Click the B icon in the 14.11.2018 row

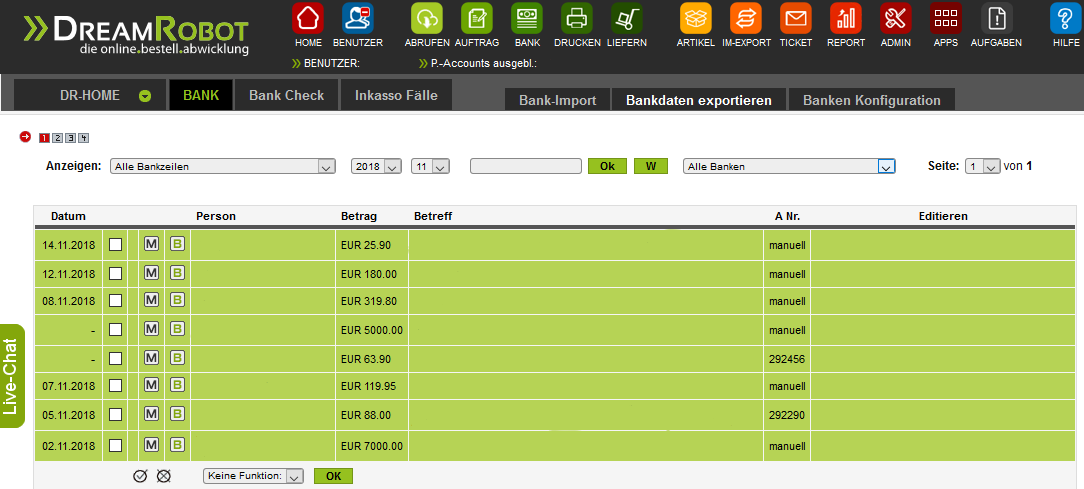(x=178, y=243)
